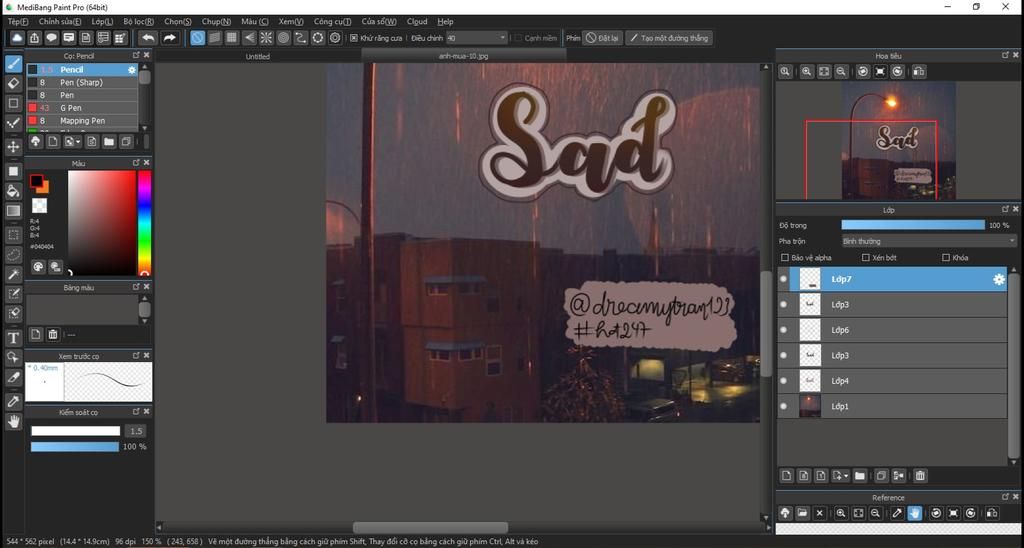Select the Brush tool in left toolbar
Viewport: 1024px width, 548px height.
click(13, 63)
